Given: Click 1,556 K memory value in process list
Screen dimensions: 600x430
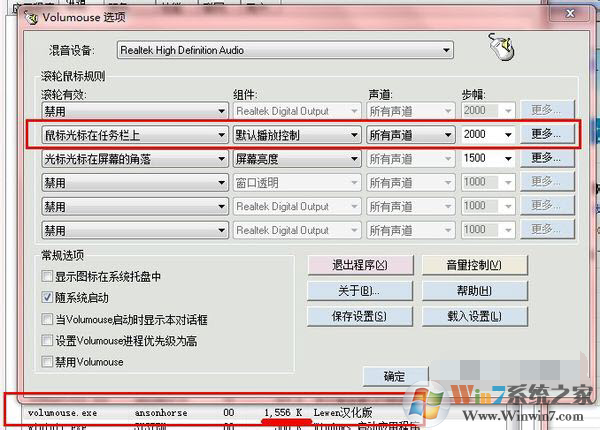Looking at the screenshot, I should click(283, 413).
